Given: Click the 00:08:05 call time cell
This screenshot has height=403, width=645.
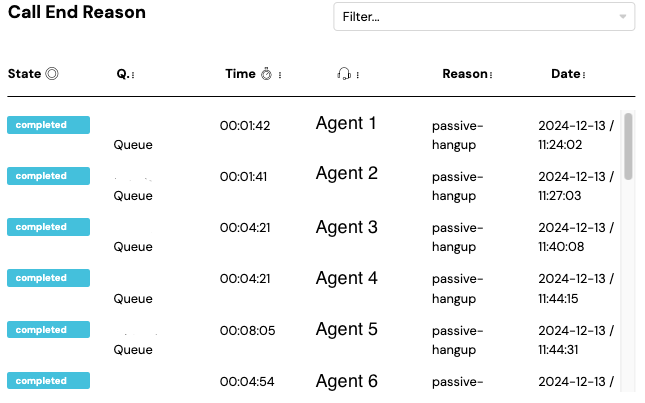Looking at the screenshot, I should [247, 330].
